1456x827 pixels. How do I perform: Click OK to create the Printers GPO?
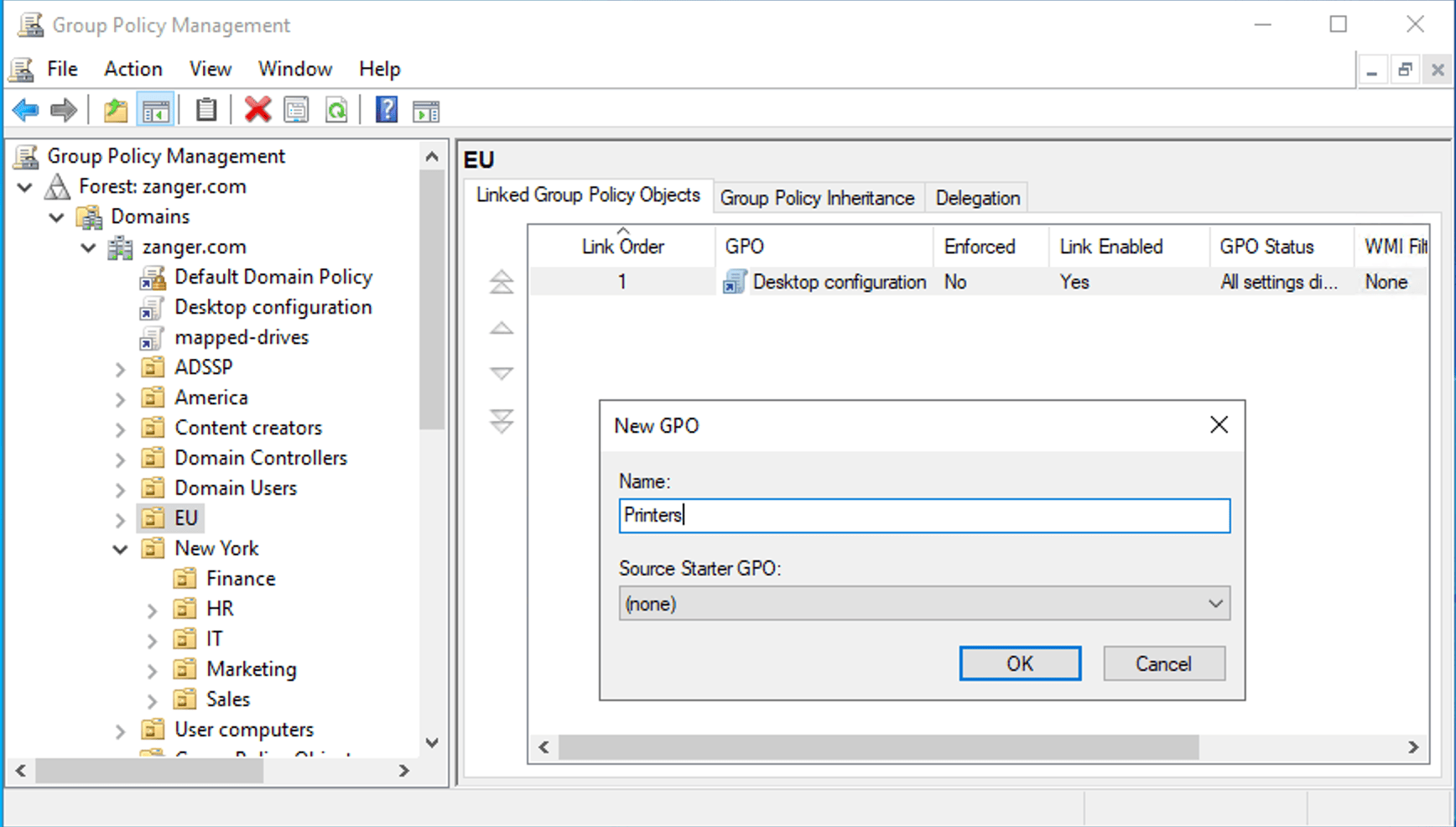tap(1020, 663)
